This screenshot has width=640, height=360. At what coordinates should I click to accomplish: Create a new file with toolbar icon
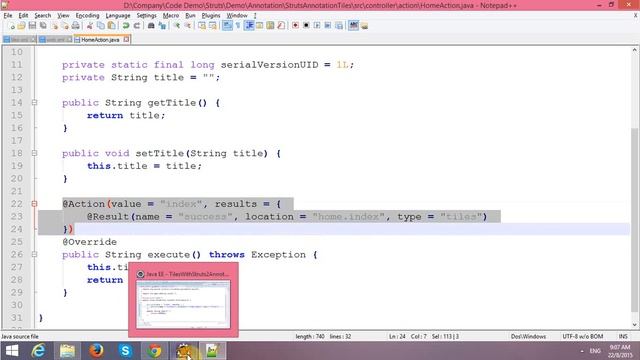(11, 26)
